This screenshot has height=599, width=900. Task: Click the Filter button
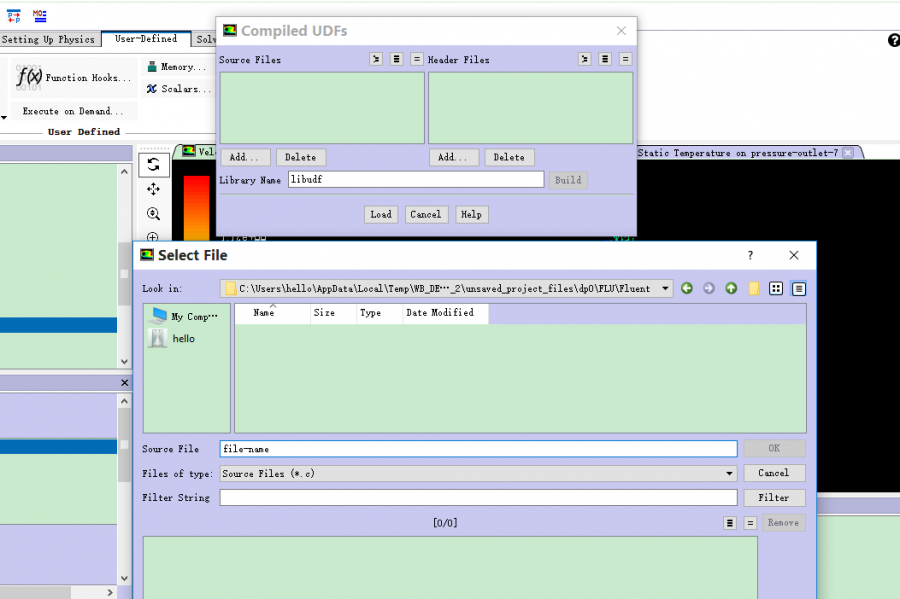[774, 497]
